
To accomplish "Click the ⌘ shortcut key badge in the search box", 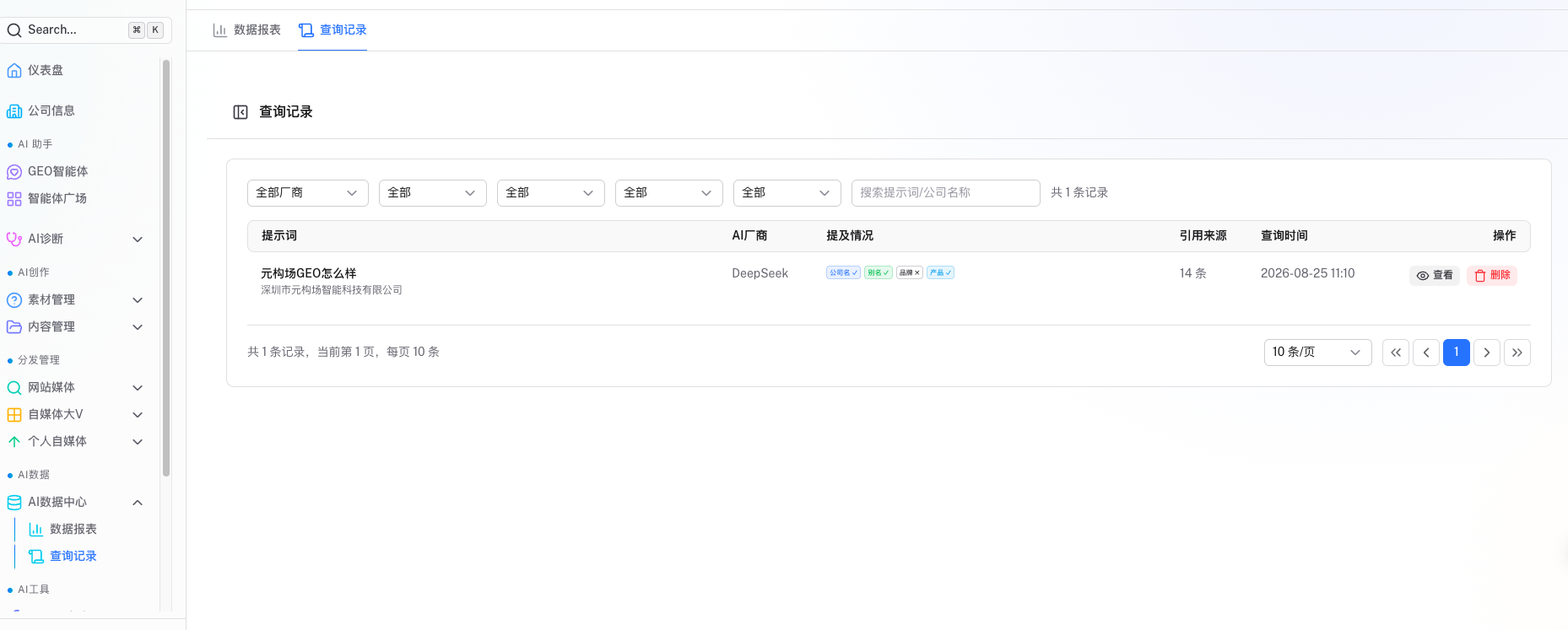I will [137, 30].
